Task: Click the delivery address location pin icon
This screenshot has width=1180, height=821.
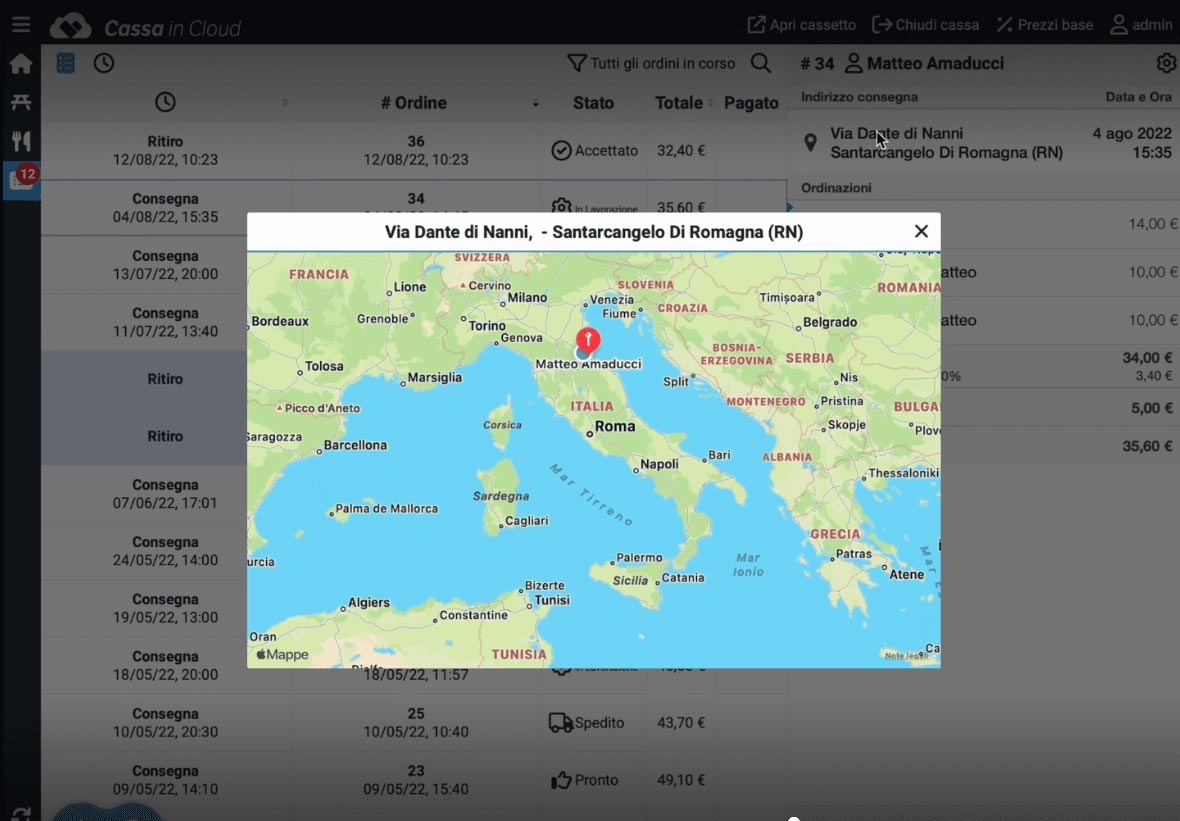Action: click(810, 142)
